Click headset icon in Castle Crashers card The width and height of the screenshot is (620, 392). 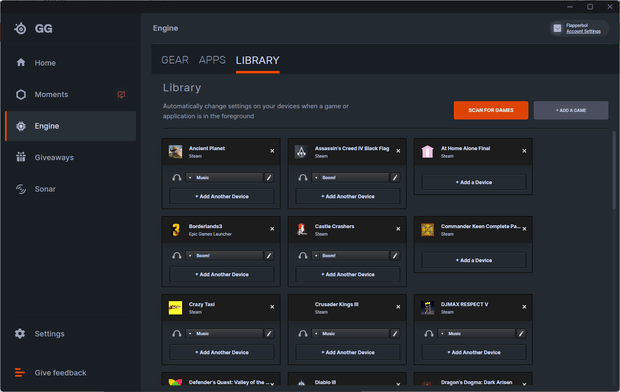303,256
